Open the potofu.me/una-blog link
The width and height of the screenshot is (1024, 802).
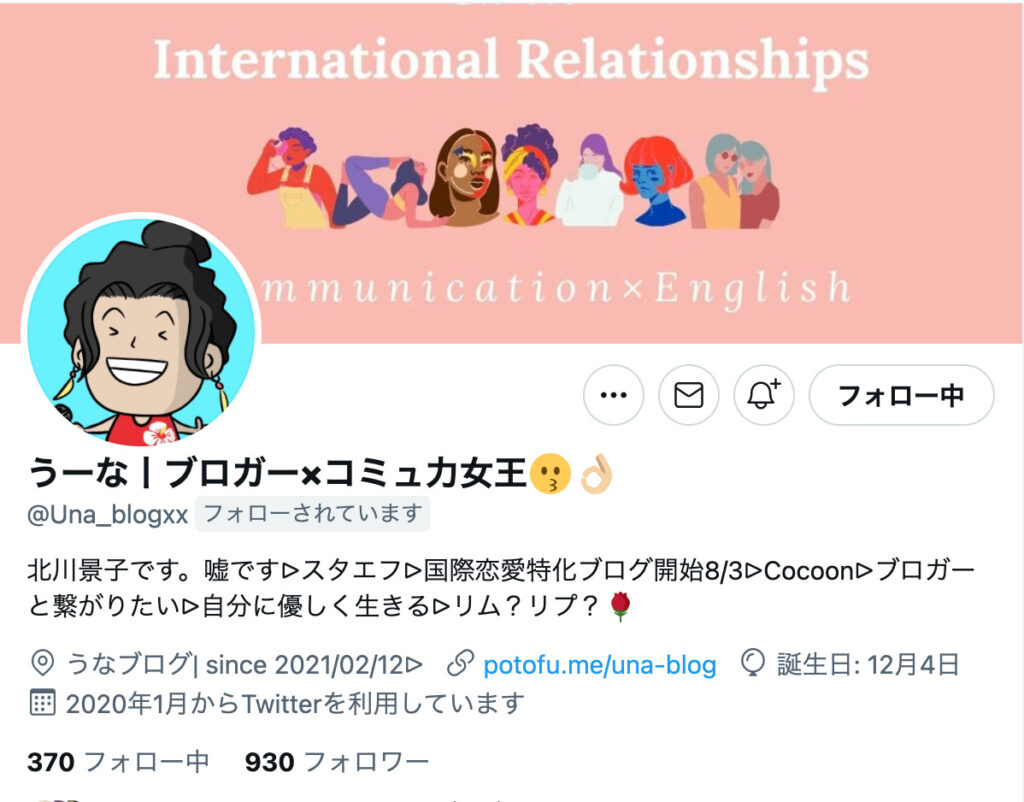tap(600, 665)
